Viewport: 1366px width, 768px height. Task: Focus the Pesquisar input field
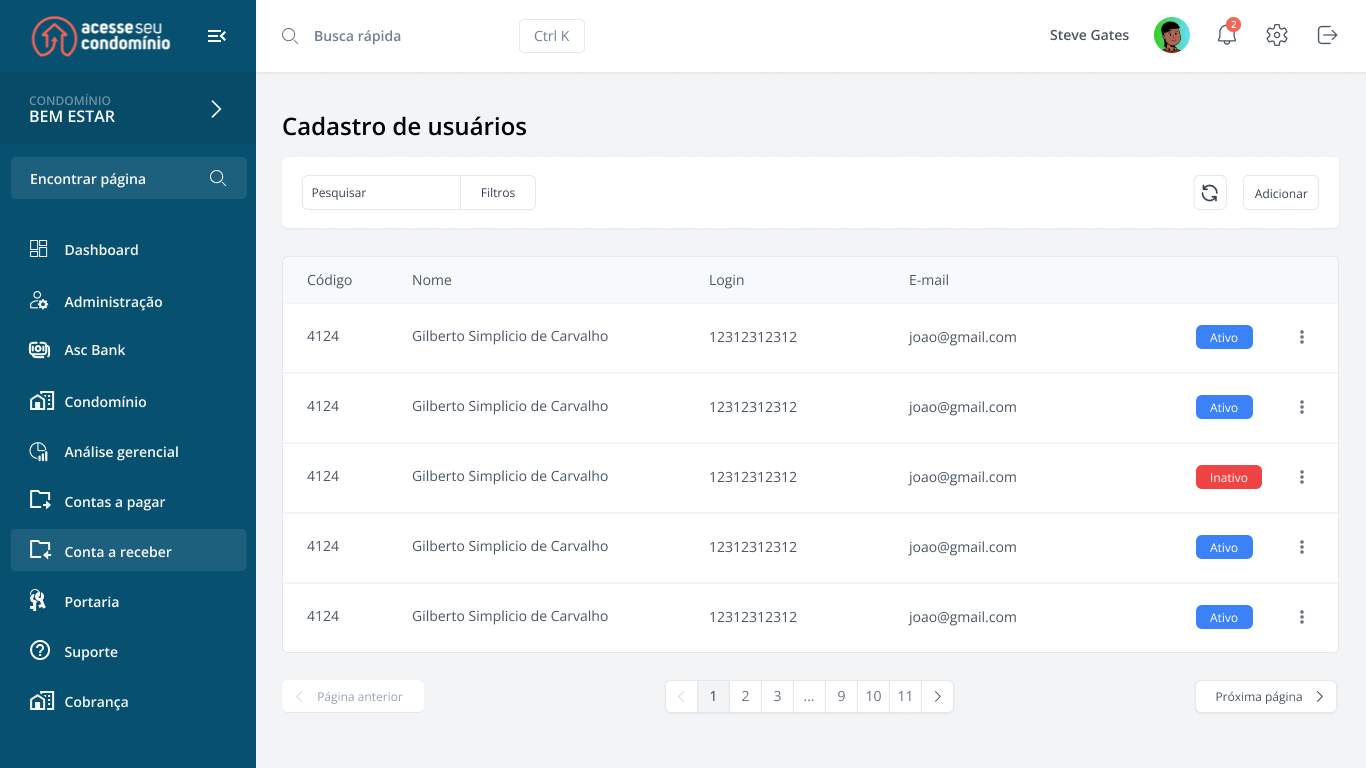coord(381,193)
